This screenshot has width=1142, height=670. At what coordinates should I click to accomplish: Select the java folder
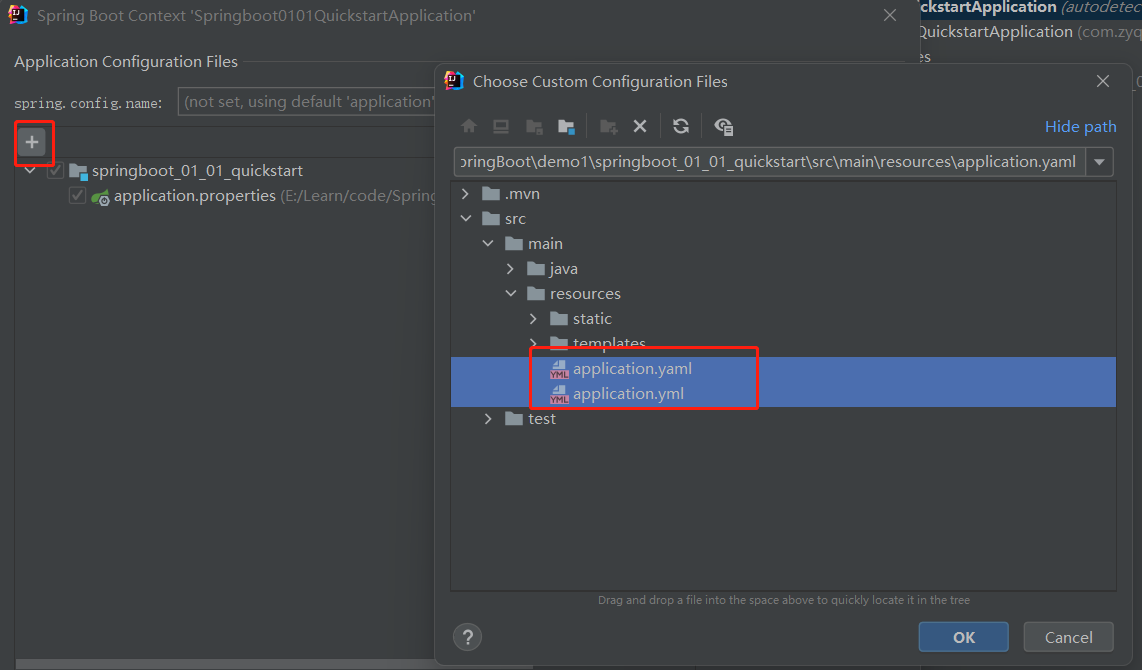coord(553,269)
